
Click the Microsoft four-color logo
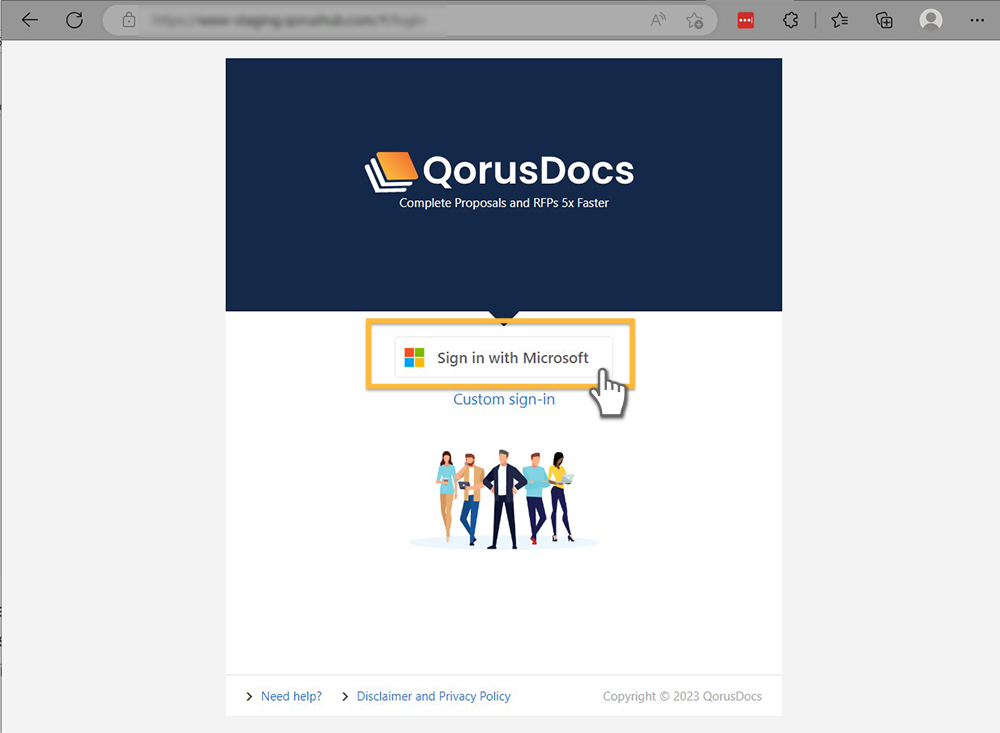click(415, 357)
